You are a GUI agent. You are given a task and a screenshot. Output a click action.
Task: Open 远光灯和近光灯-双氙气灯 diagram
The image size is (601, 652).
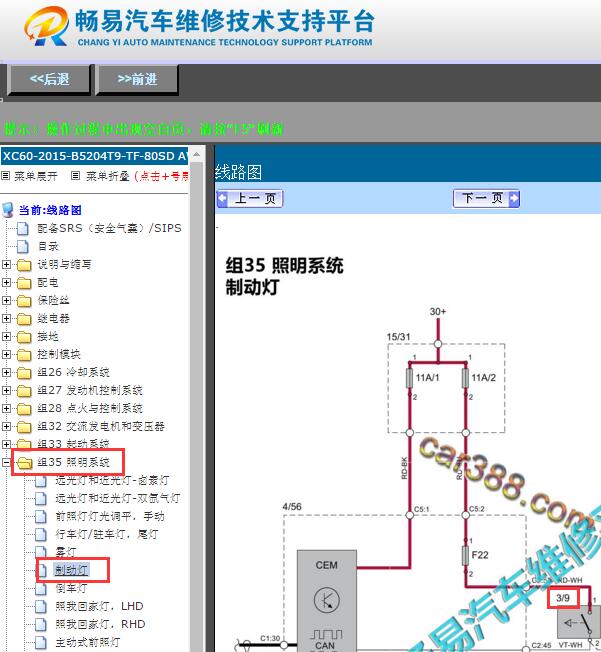tap(118, 499)
